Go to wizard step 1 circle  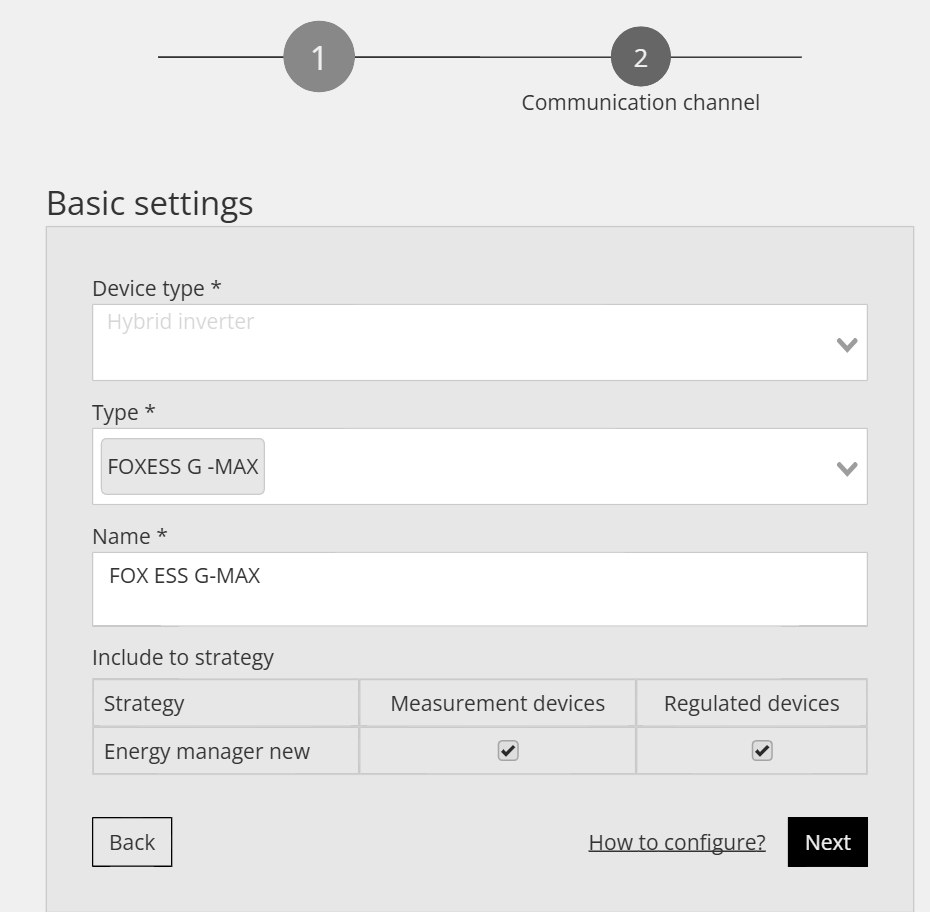tap(319, 57)
